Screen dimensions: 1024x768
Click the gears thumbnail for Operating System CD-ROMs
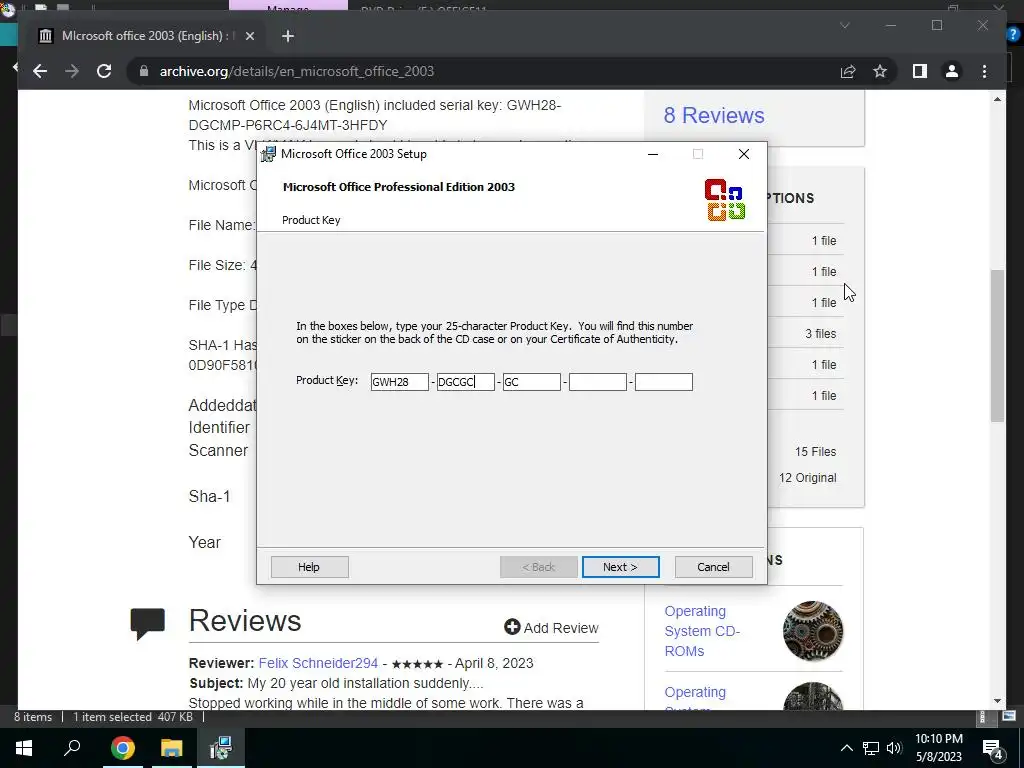tap(812, 631)
